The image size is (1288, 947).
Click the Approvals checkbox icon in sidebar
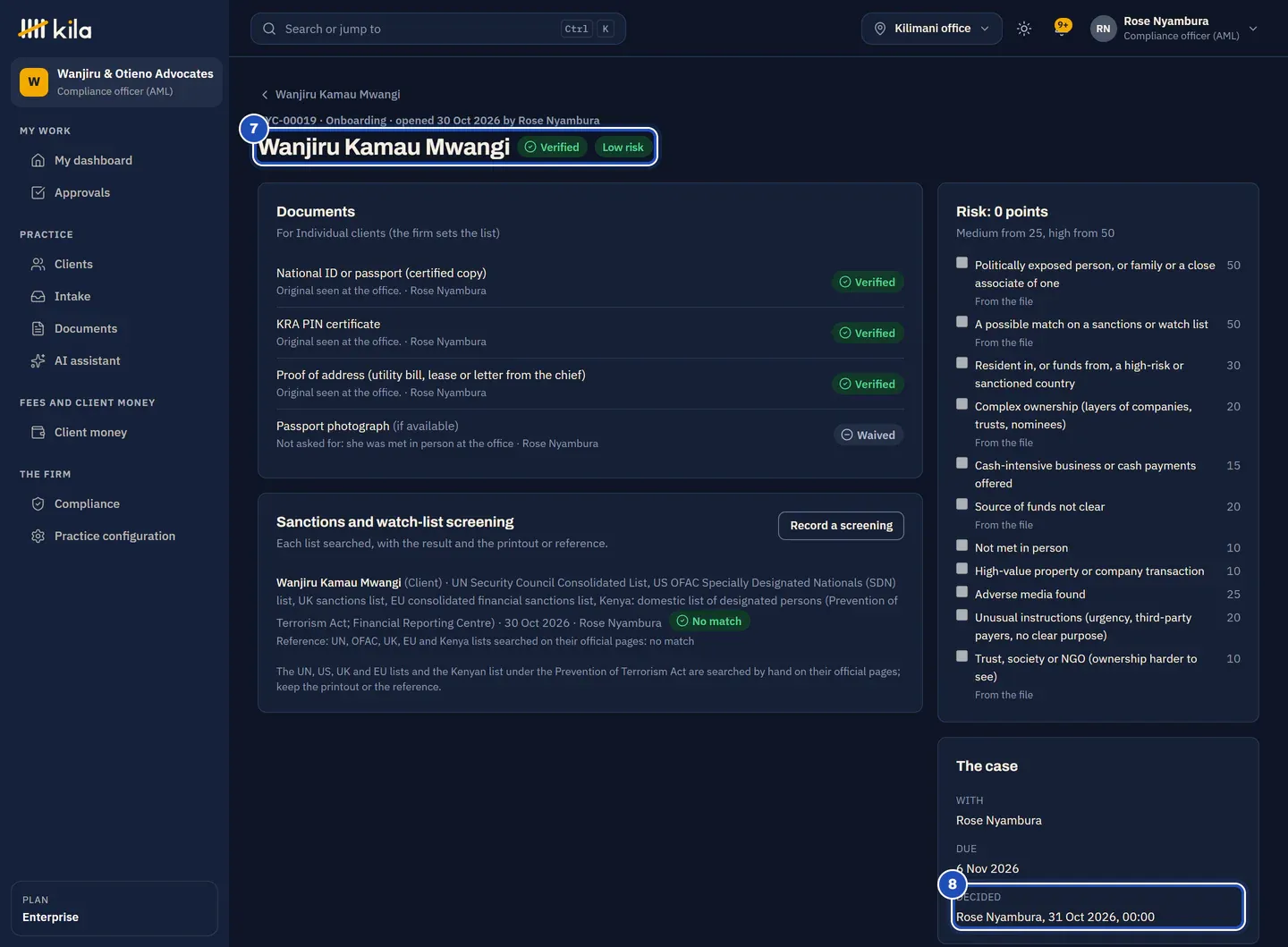pos(38,192)
